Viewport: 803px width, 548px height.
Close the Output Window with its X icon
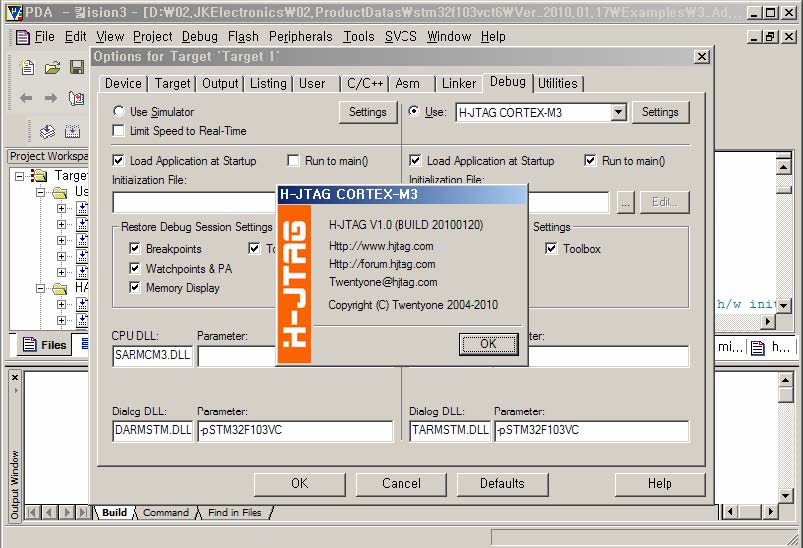tap(15, 377)
